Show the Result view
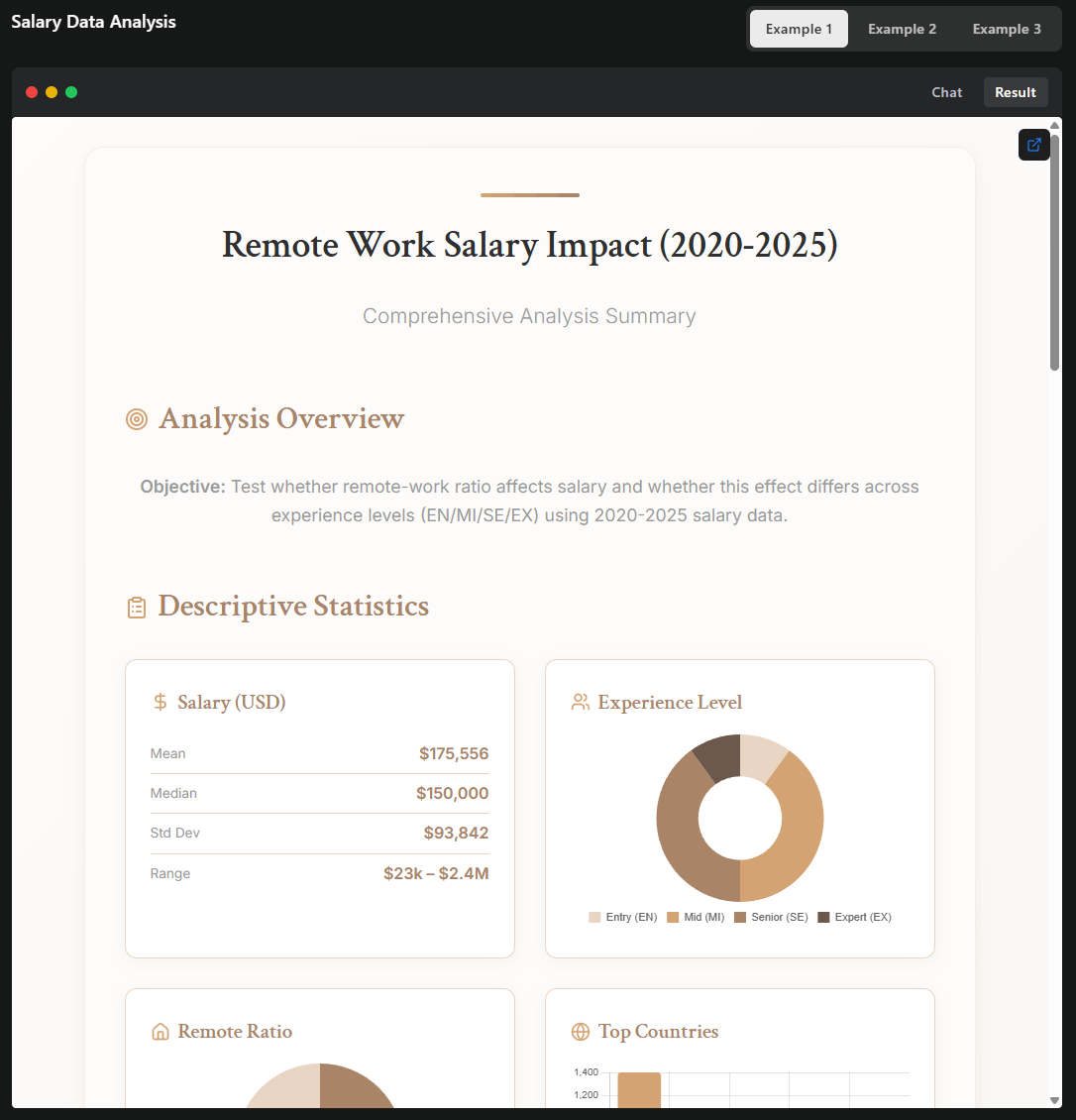 tap(1016, 92)
